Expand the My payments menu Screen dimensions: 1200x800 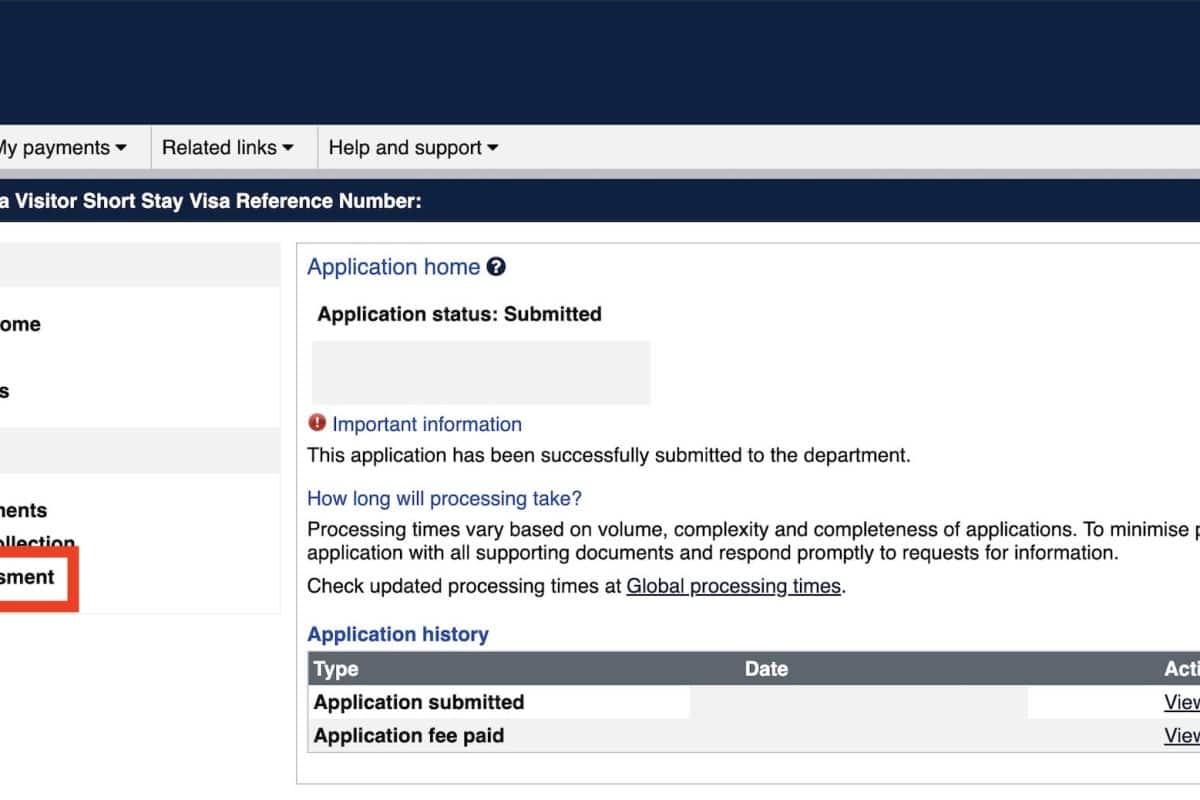coord(62,148)
